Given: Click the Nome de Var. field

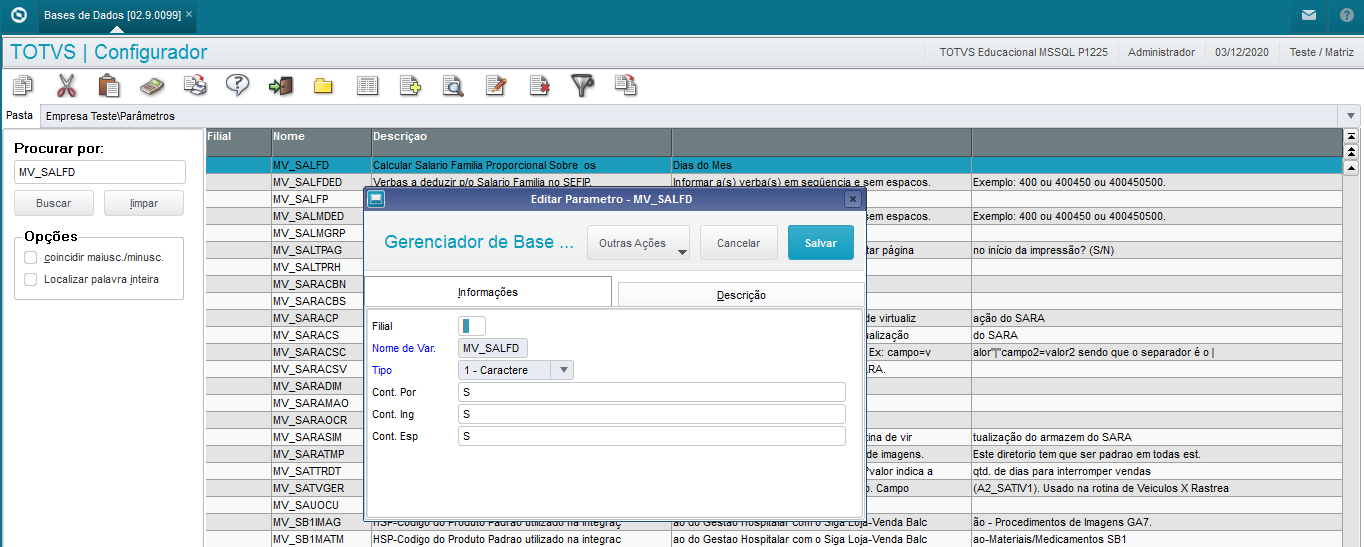Looking at the screenshot, I should click(x=493, y=348).
